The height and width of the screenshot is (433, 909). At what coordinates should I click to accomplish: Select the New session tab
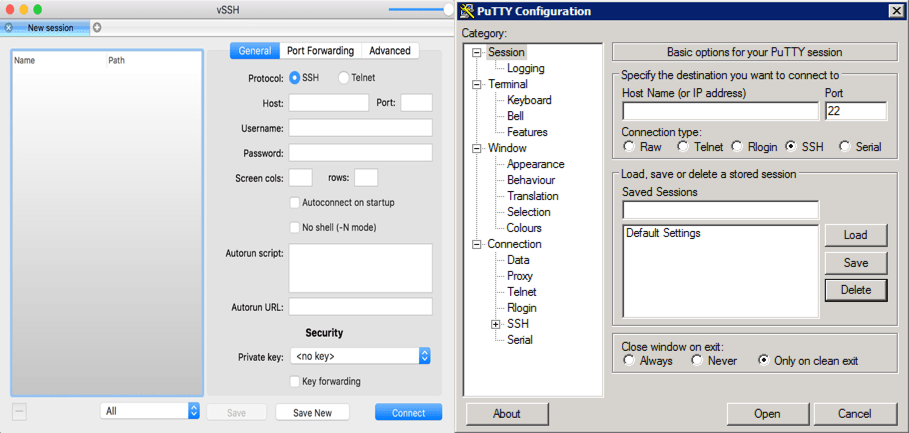point(50,27)
